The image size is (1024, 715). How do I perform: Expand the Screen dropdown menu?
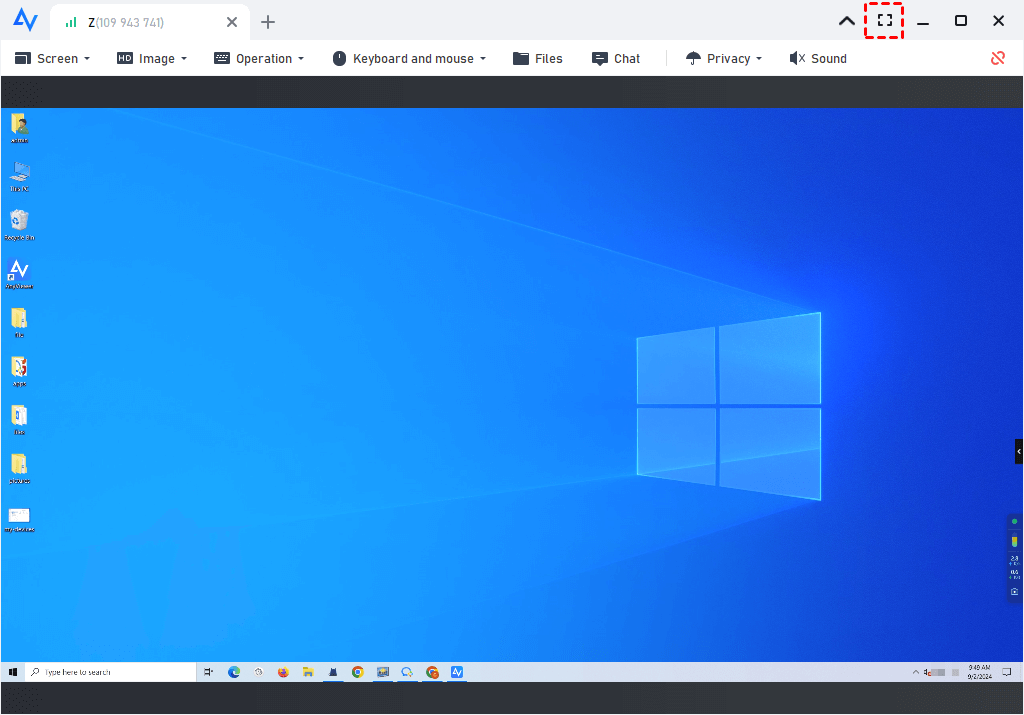52,58
